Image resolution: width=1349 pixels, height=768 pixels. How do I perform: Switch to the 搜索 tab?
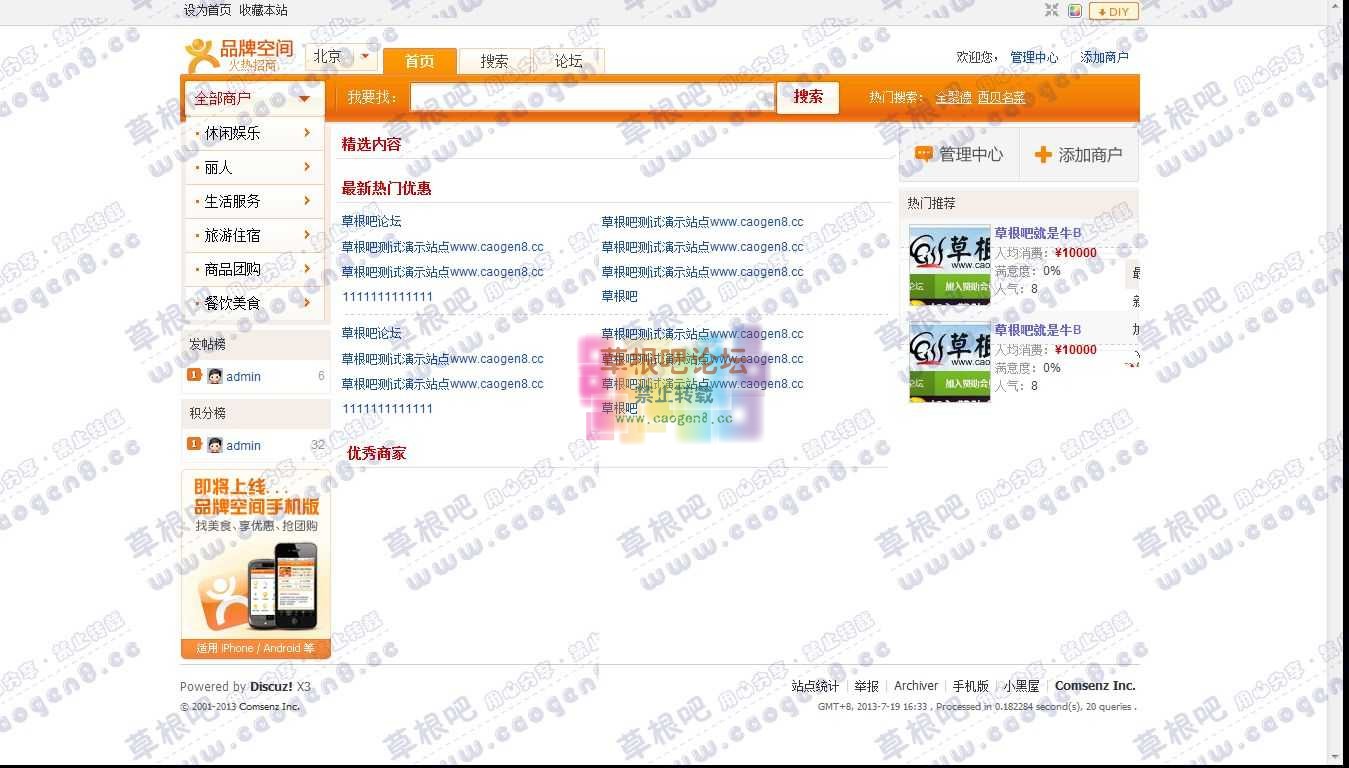(493, 61)
